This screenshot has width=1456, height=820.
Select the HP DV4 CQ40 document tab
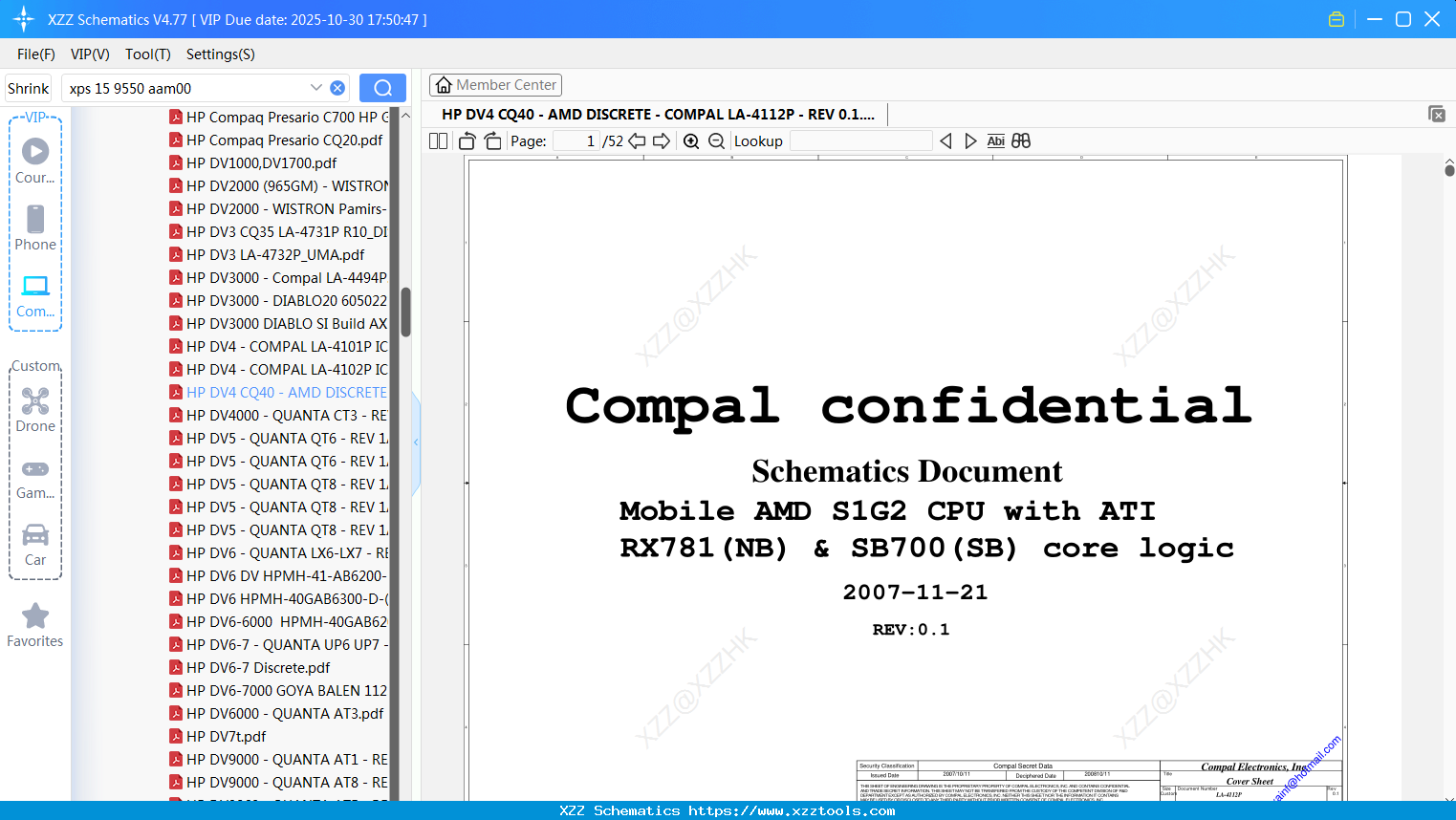[658, 114]
